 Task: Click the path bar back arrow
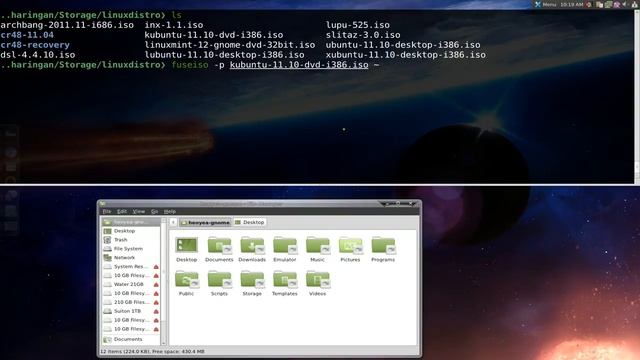pos(173,222)
